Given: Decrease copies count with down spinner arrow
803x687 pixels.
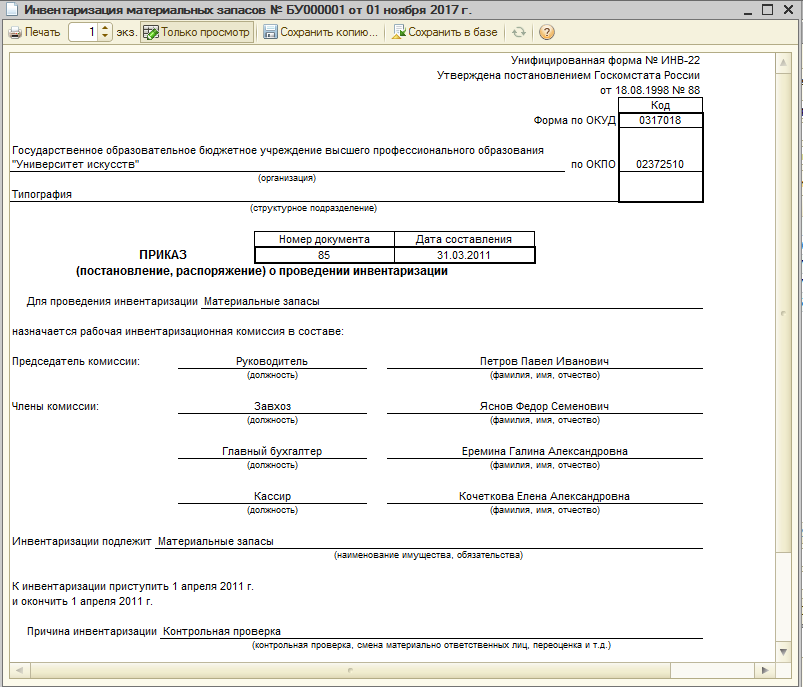Looking at the screenshot, I should point(106,37).
